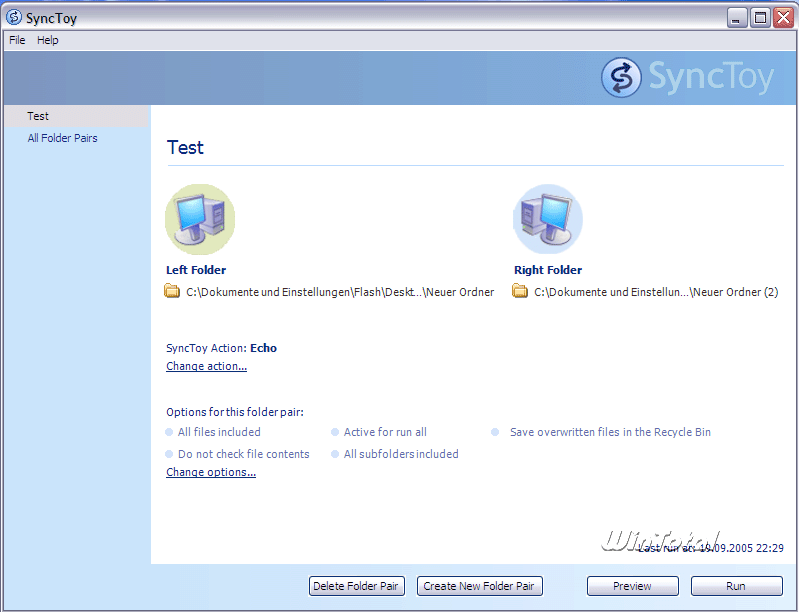Click the 'SyncToy Action: Echo' text
Viewport: 799px width, 612px height.
pyautogui.click(x=221, y=348)
